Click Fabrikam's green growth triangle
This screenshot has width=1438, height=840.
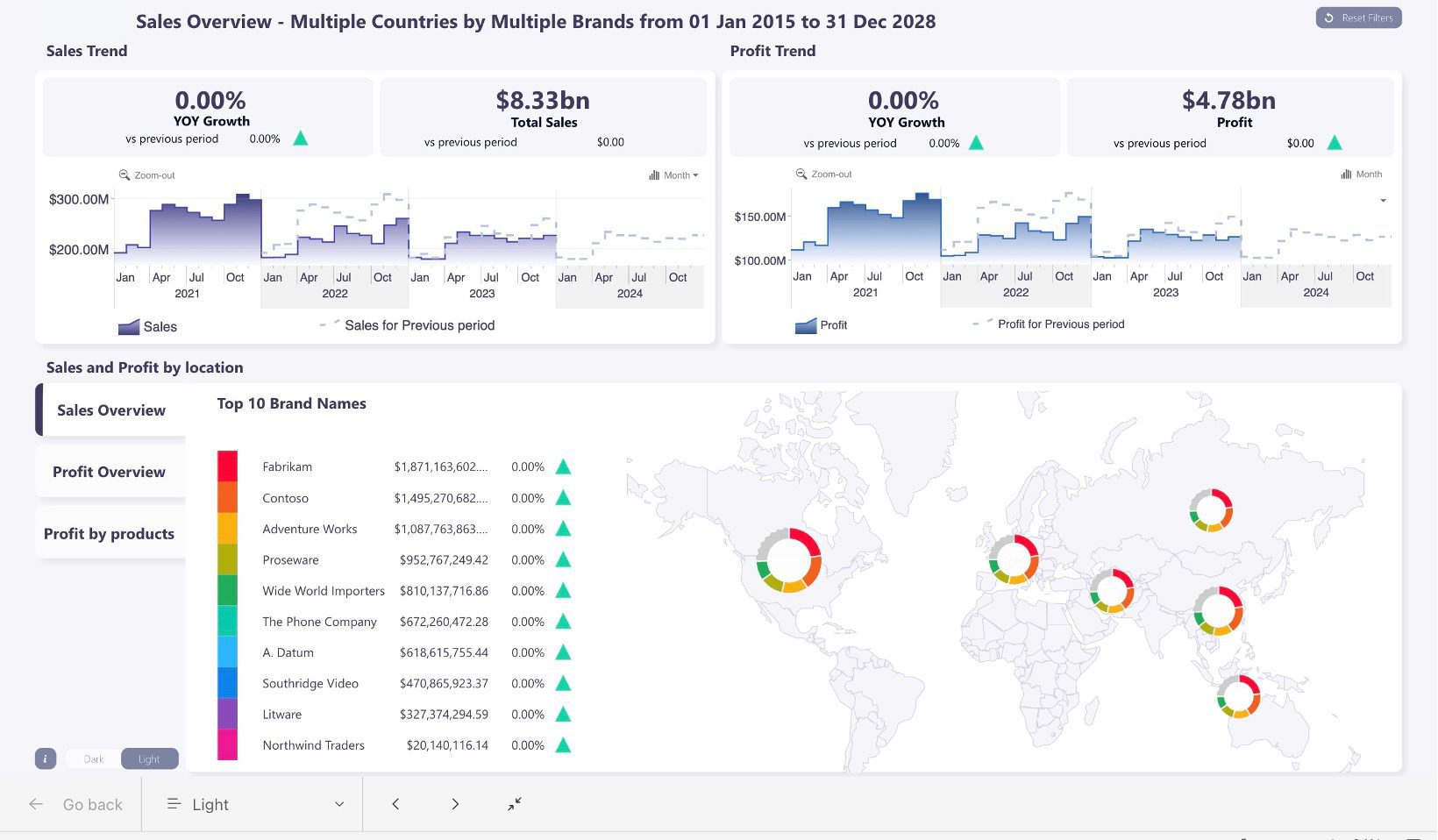pyautogui.click(x=563, y=466)
